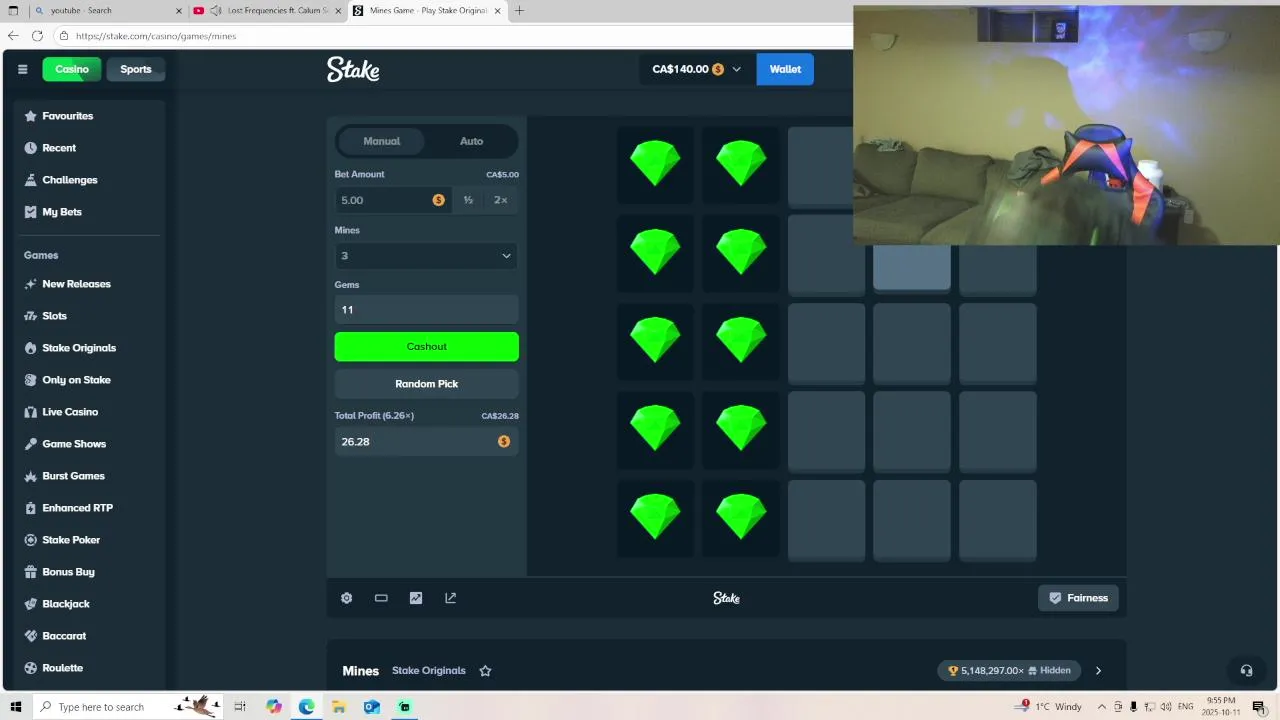Viewport: 1280px width, 720px height.
Task: Switch to Manual betting mode
Action: [x=381, y=141]
